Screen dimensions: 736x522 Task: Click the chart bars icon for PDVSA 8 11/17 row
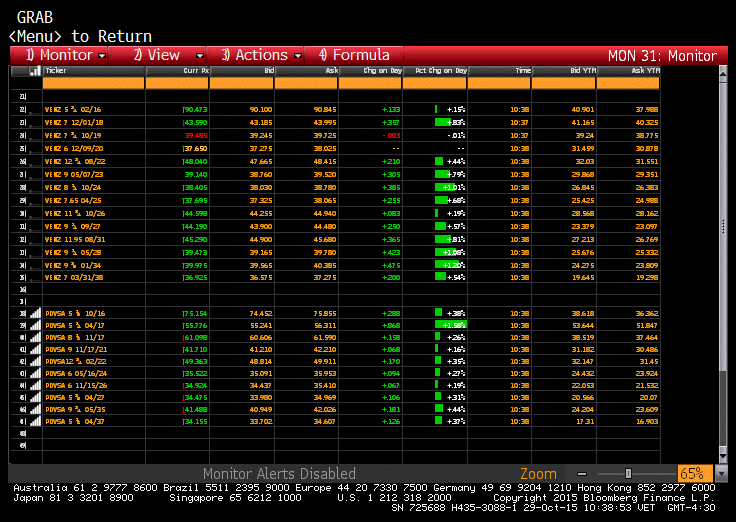click(x=35, y=337)
